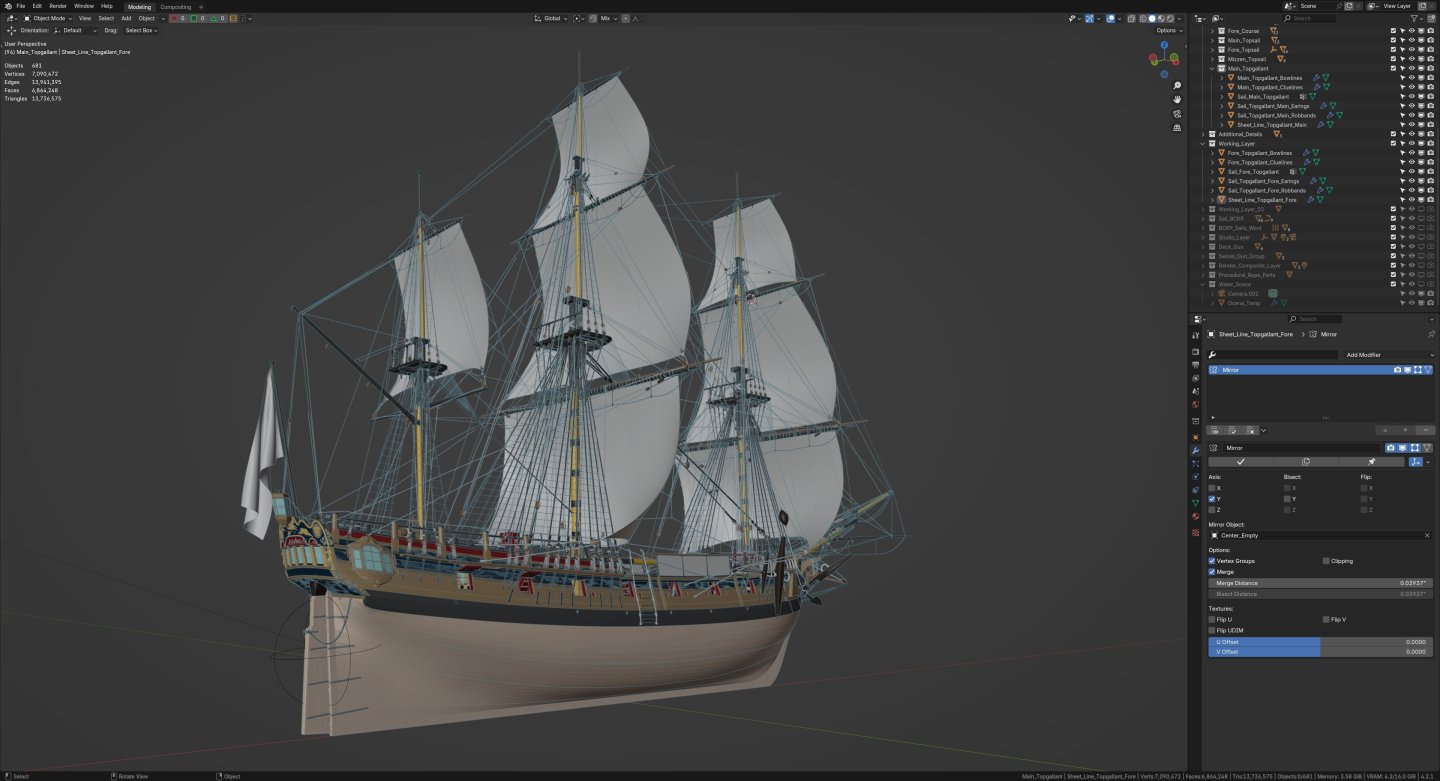
Task: Open the Material properties tab icon
Action: click(x=1195, y=516)
